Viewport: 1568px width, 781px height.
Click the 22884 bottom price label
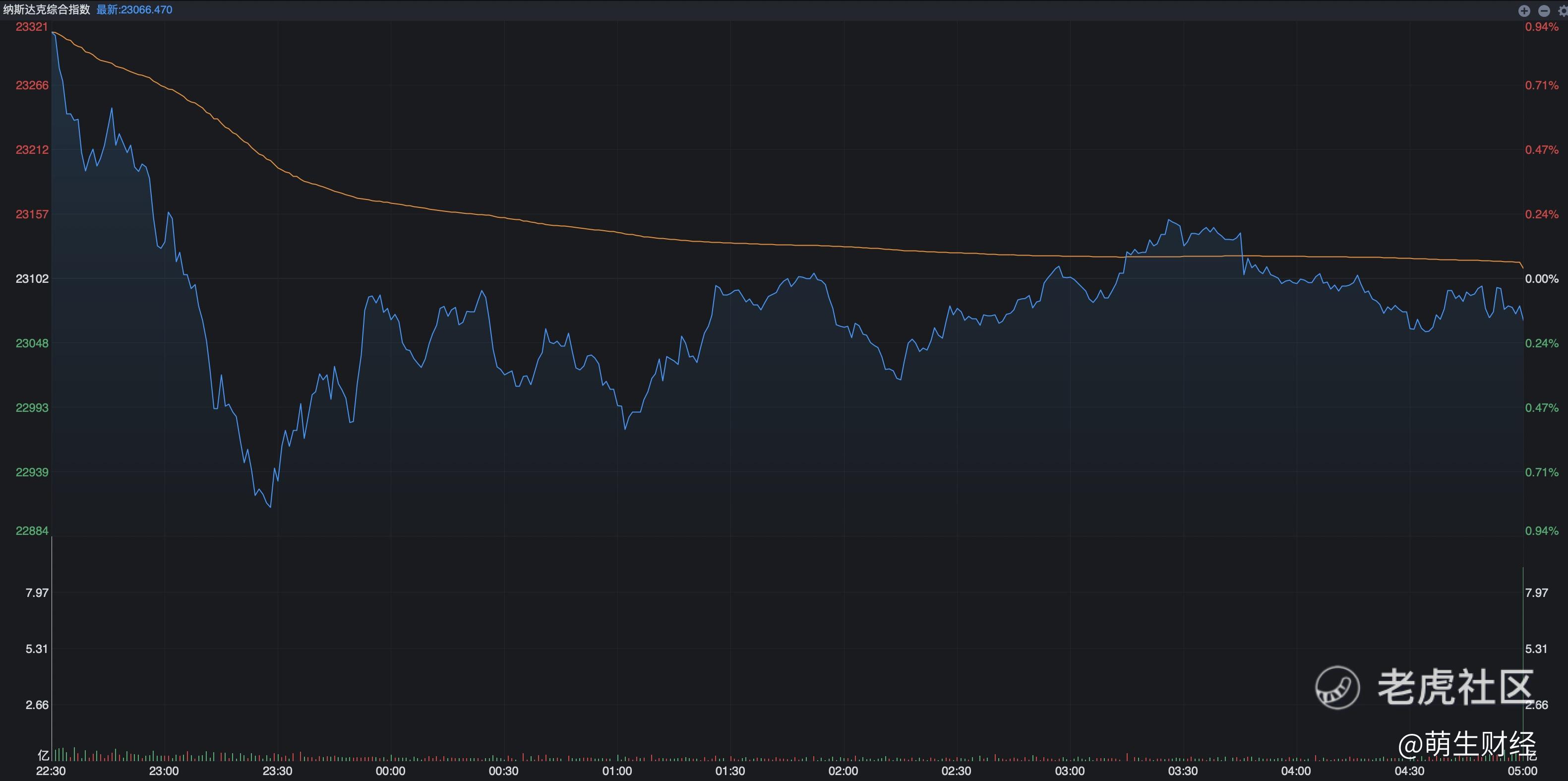(x=32, y=530)
